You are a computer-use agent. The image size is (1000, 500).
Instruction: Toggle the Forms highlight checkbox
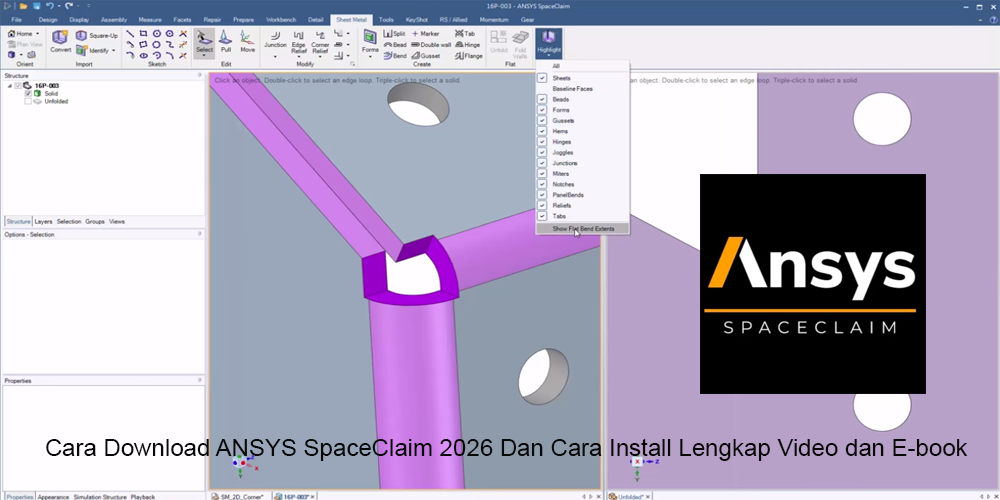coord(542,110)
